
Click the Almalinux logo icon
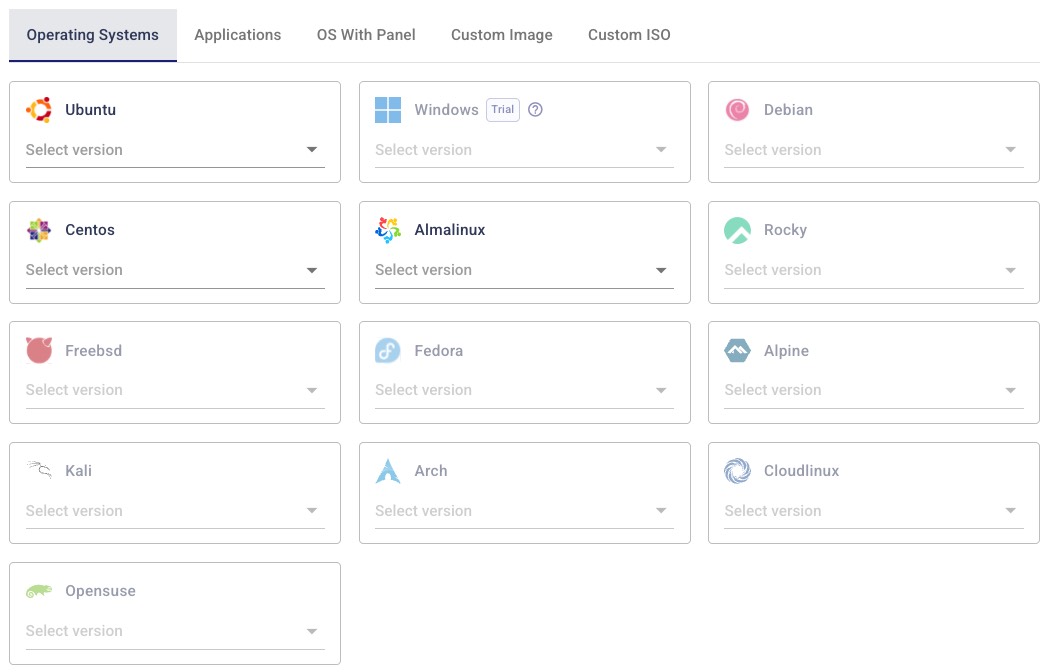pyautogui.click(x=388, y=230)
